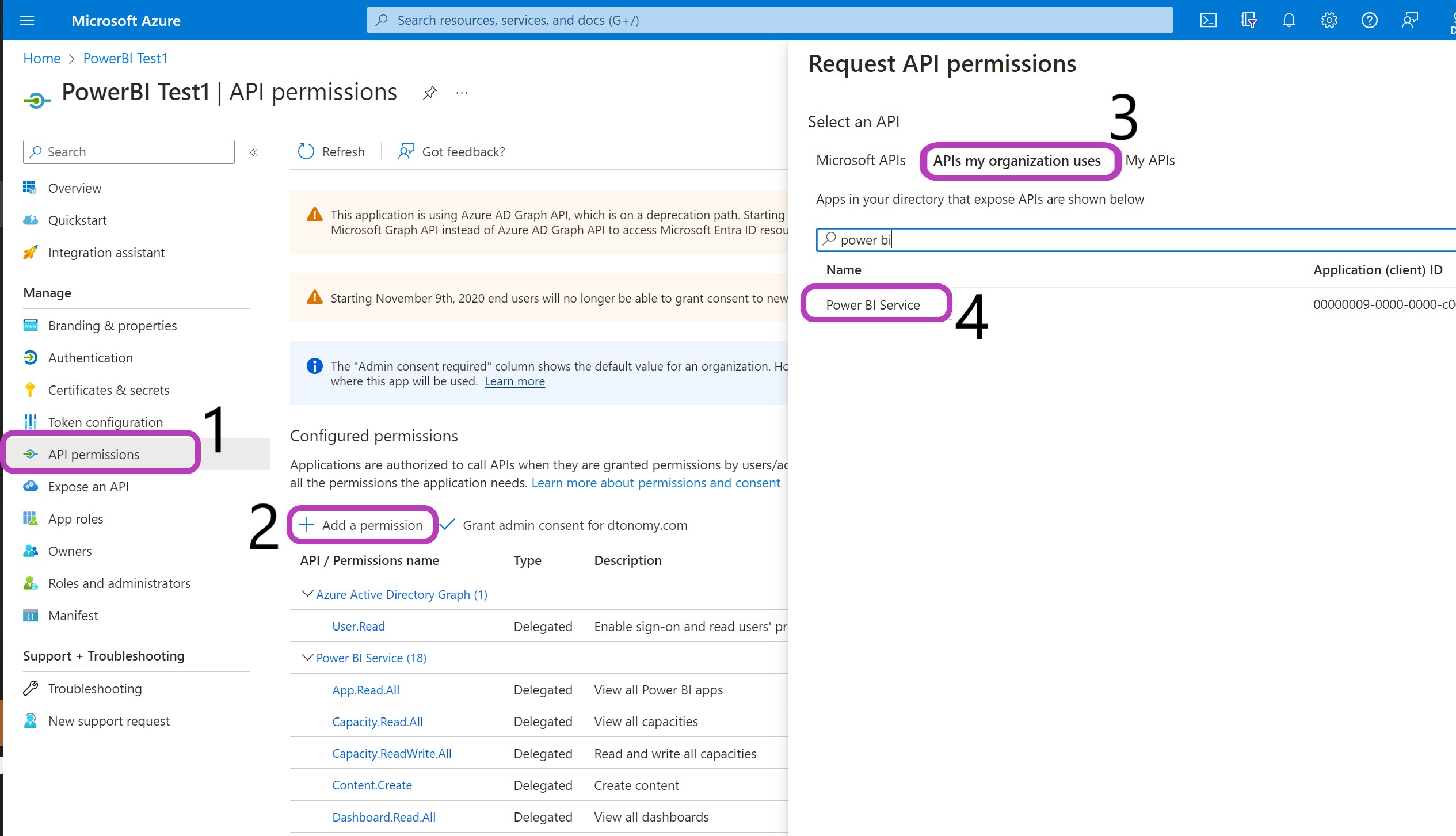
Task: Open the User.Read permission
Action: click(359, 627)
